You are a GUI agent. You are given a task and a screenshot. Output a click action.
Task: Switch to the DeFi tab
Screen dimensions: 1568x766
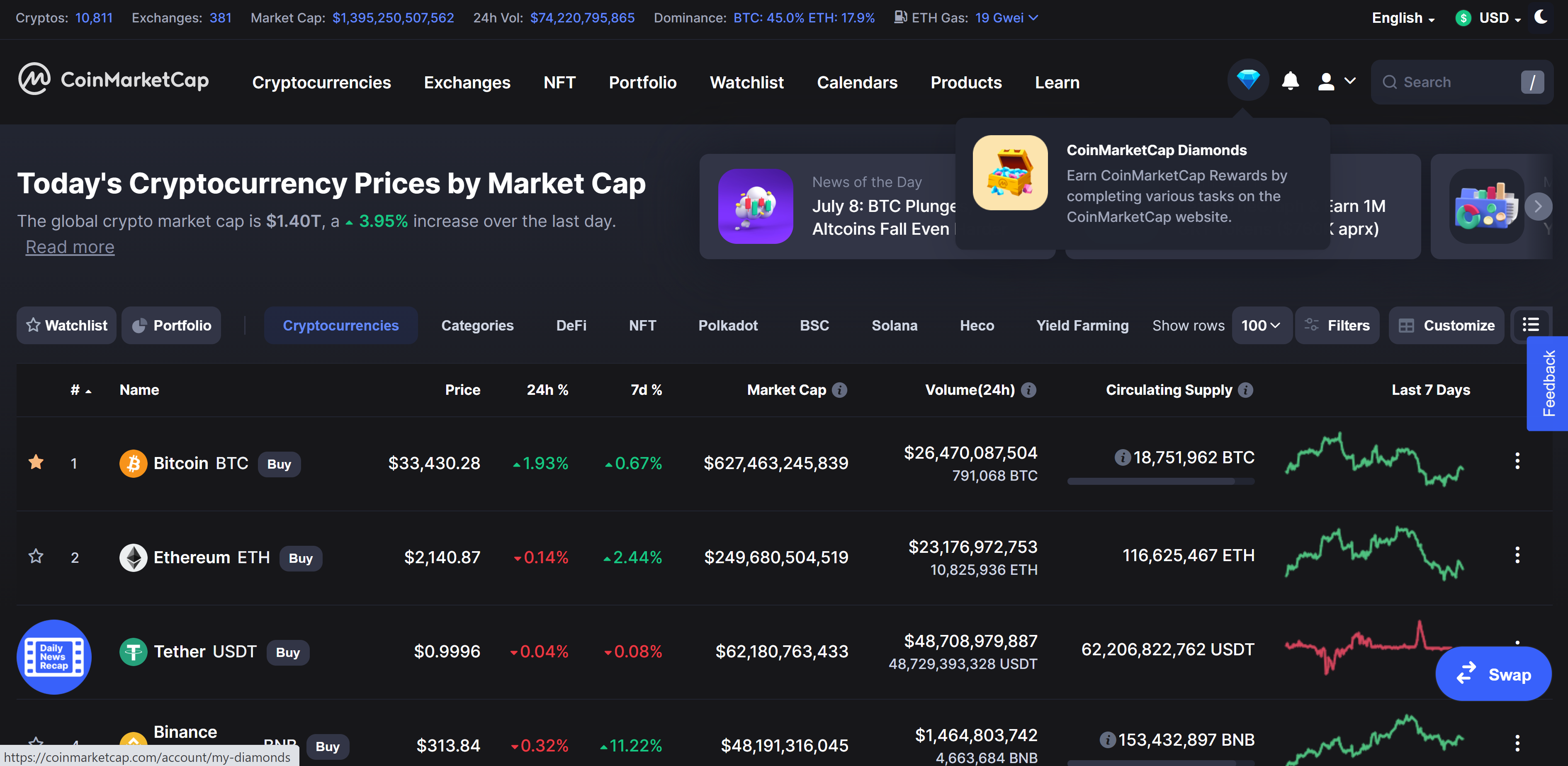[571, 325]
